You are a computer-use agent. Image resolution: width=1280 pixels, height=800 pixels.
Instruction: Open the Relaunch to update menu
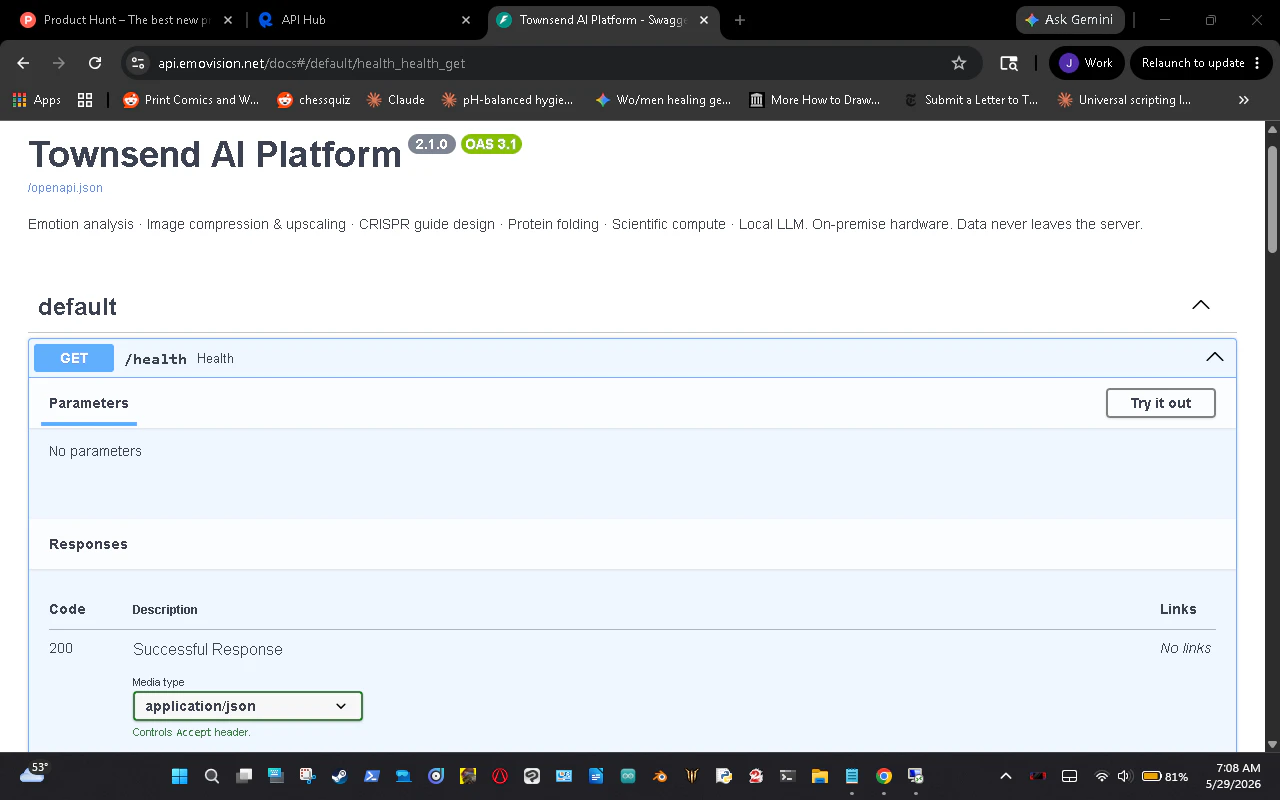pos(1200,63)
